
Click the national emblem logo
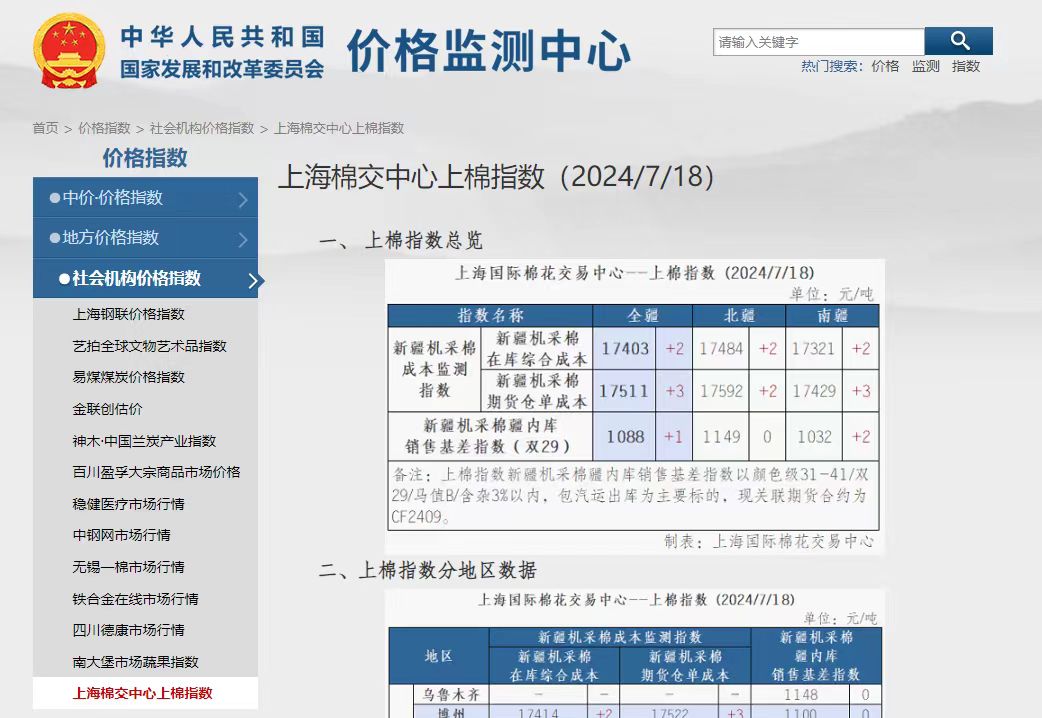coord(69,50)
